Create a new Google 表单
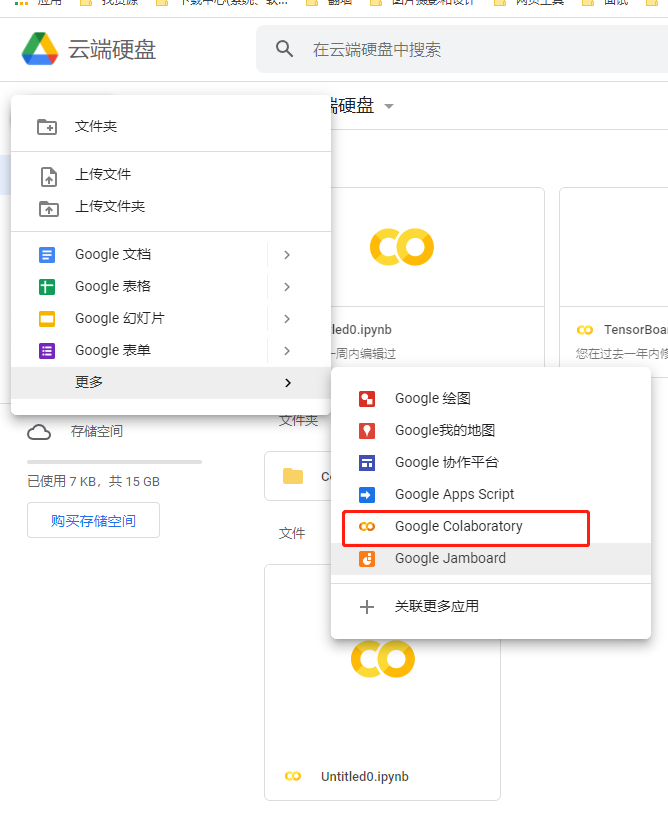Image resolution: width=668 pixels, height=835 pixels. coord(139,350)
